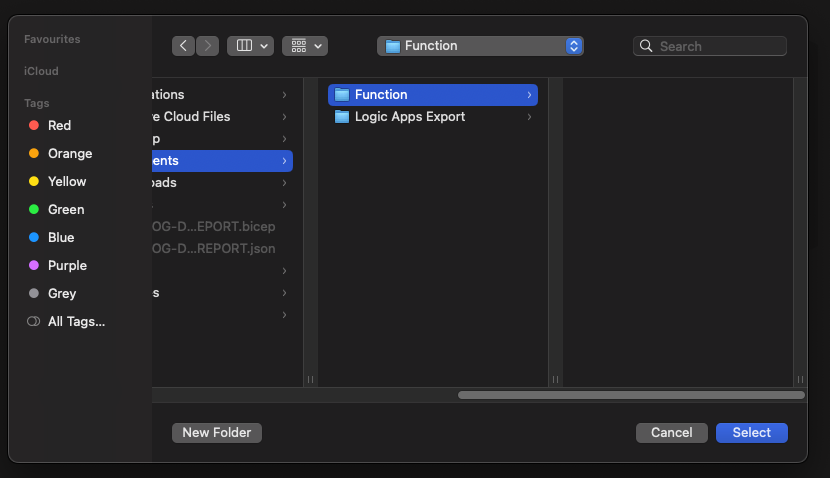Screen dimensions: 830x478
Task: Filter by the Green tag
Action: pos(66,209)
